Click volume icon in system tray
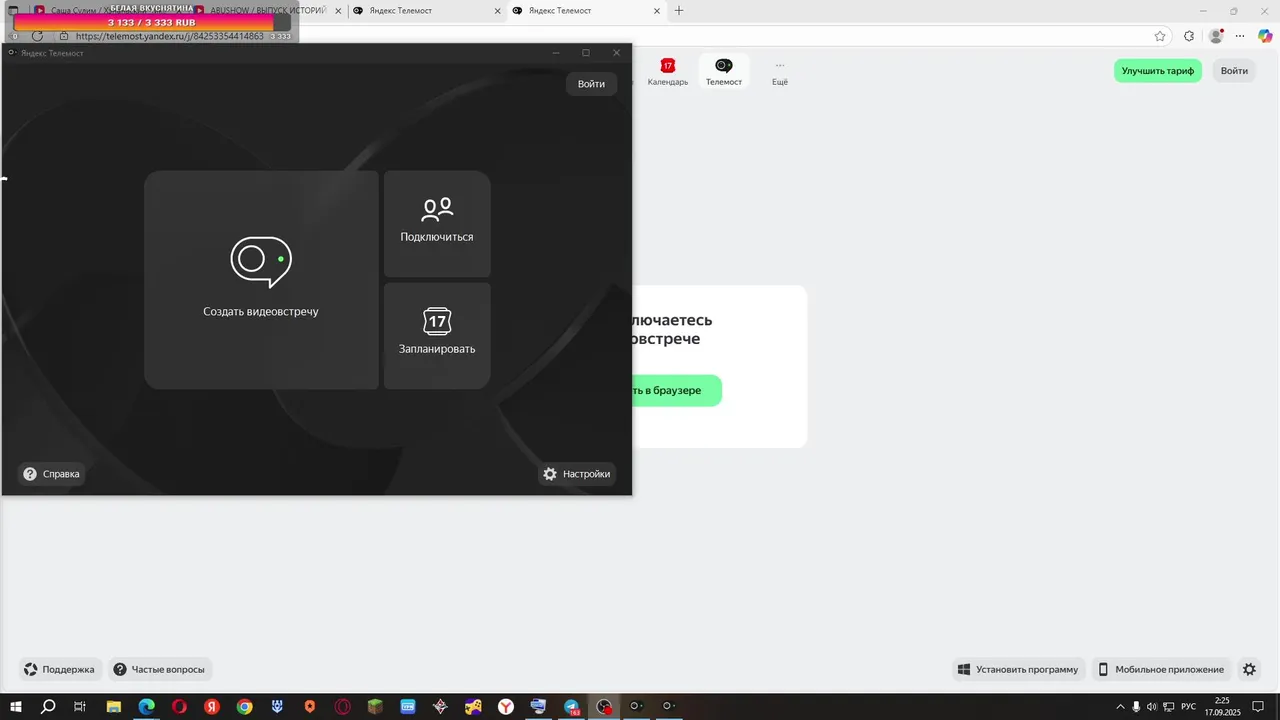The height and width of the screenshot is (720, 1280). tap(1152, 707)
